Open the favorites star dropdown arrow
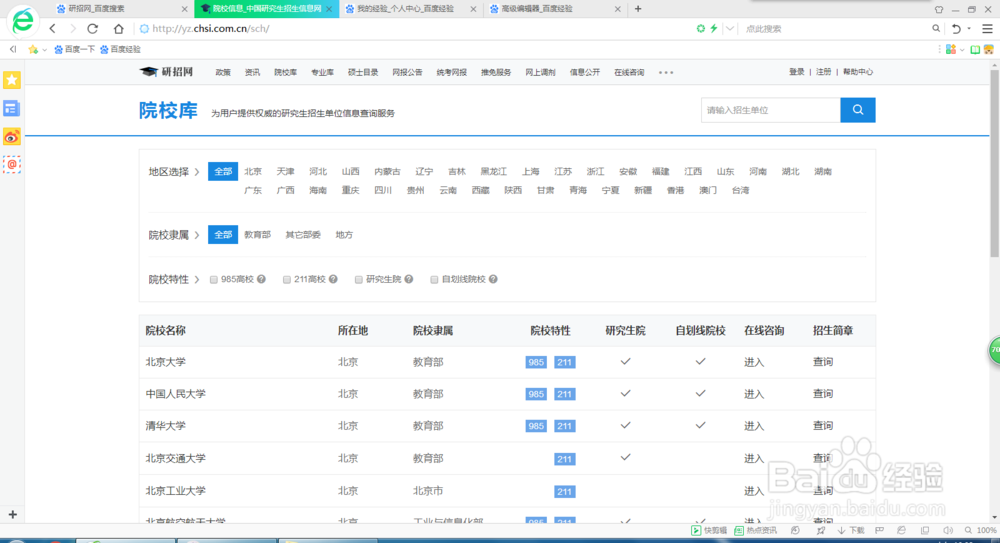1000x543 pixels. point(45,50)
